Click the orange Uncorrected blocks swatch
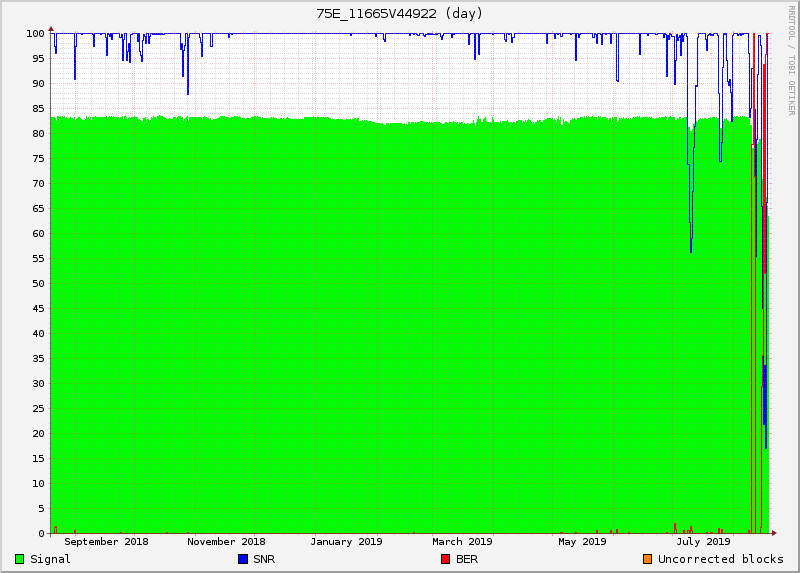 pyautogui.click(x=647, y=559)
